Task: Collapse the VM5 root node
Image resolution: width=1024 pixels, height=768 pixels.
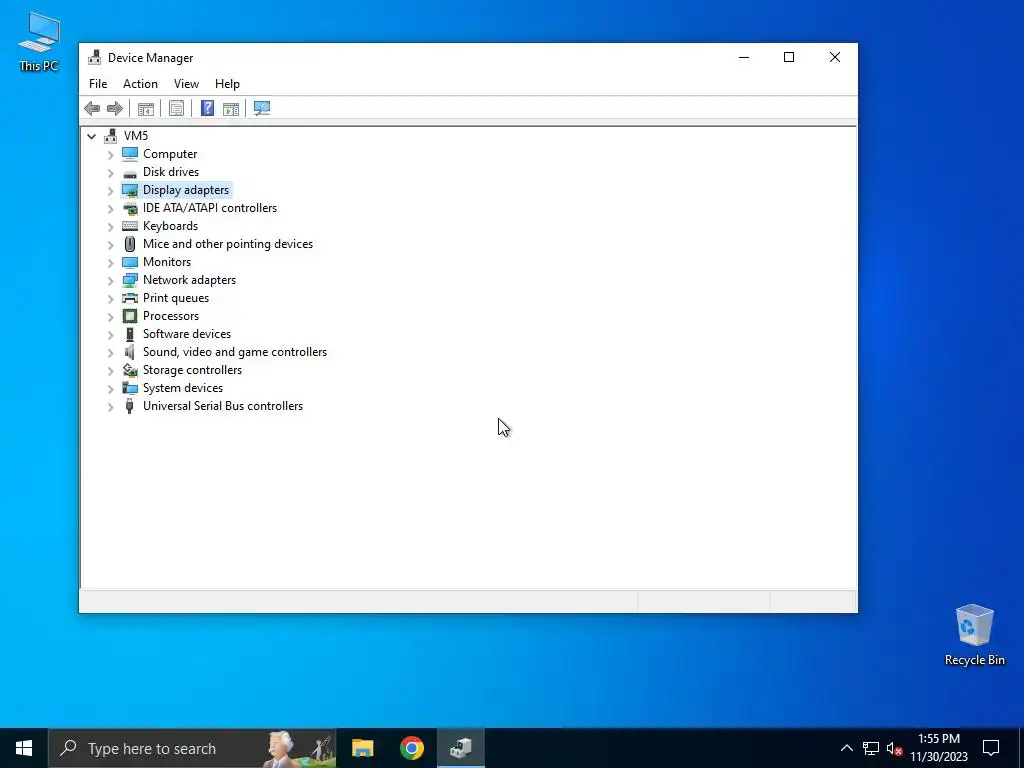Action: click(91, 136)
